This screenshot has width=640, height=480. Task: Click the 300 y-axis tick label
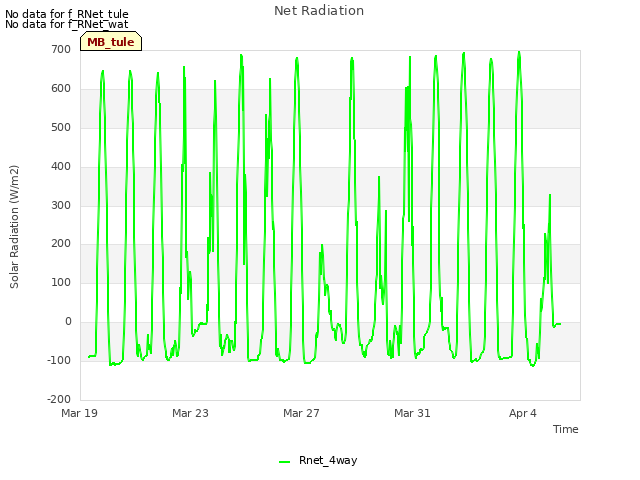[61, 205]
